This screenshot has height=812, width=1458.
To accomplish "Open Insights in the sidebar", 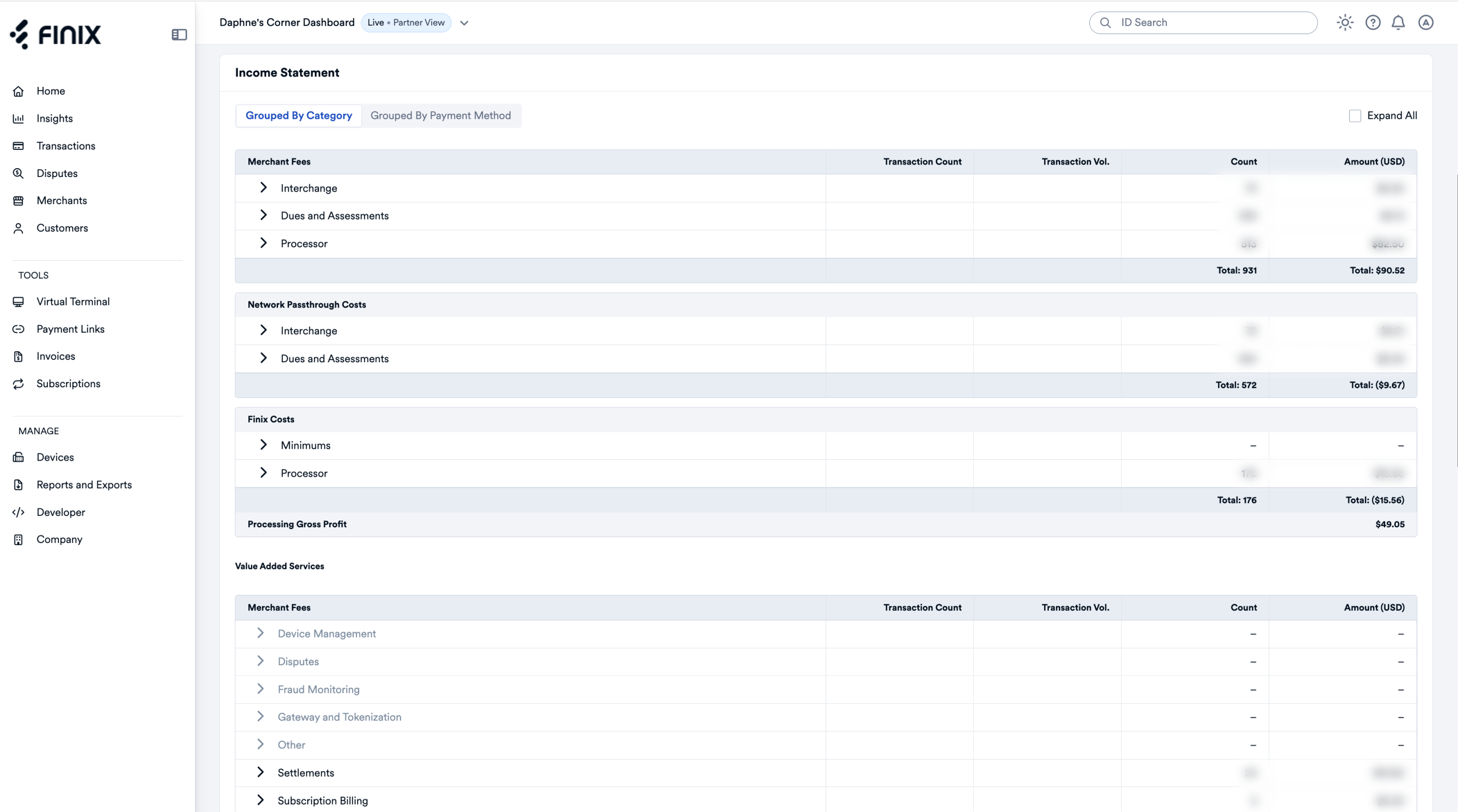I will pos(55,119).
